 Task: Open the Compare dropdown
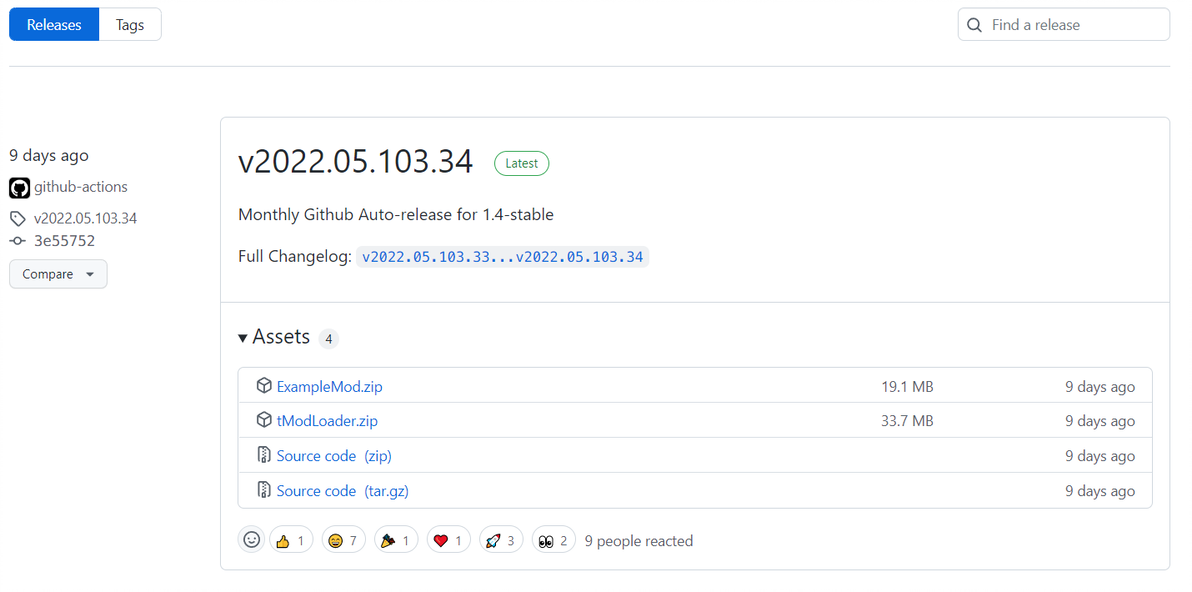coord(58,274)
